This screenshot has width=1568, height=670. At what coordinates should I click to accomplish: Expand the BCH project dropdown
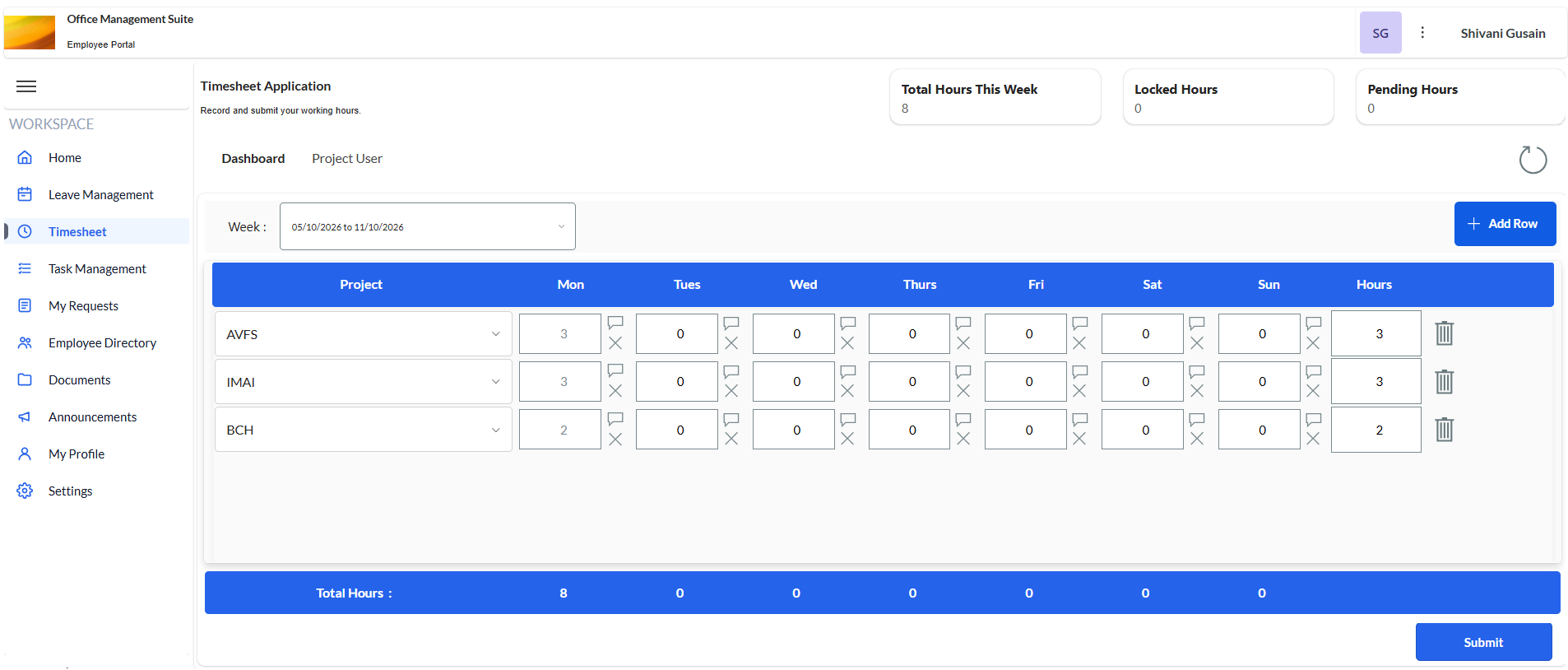click(x=364, y=430)
